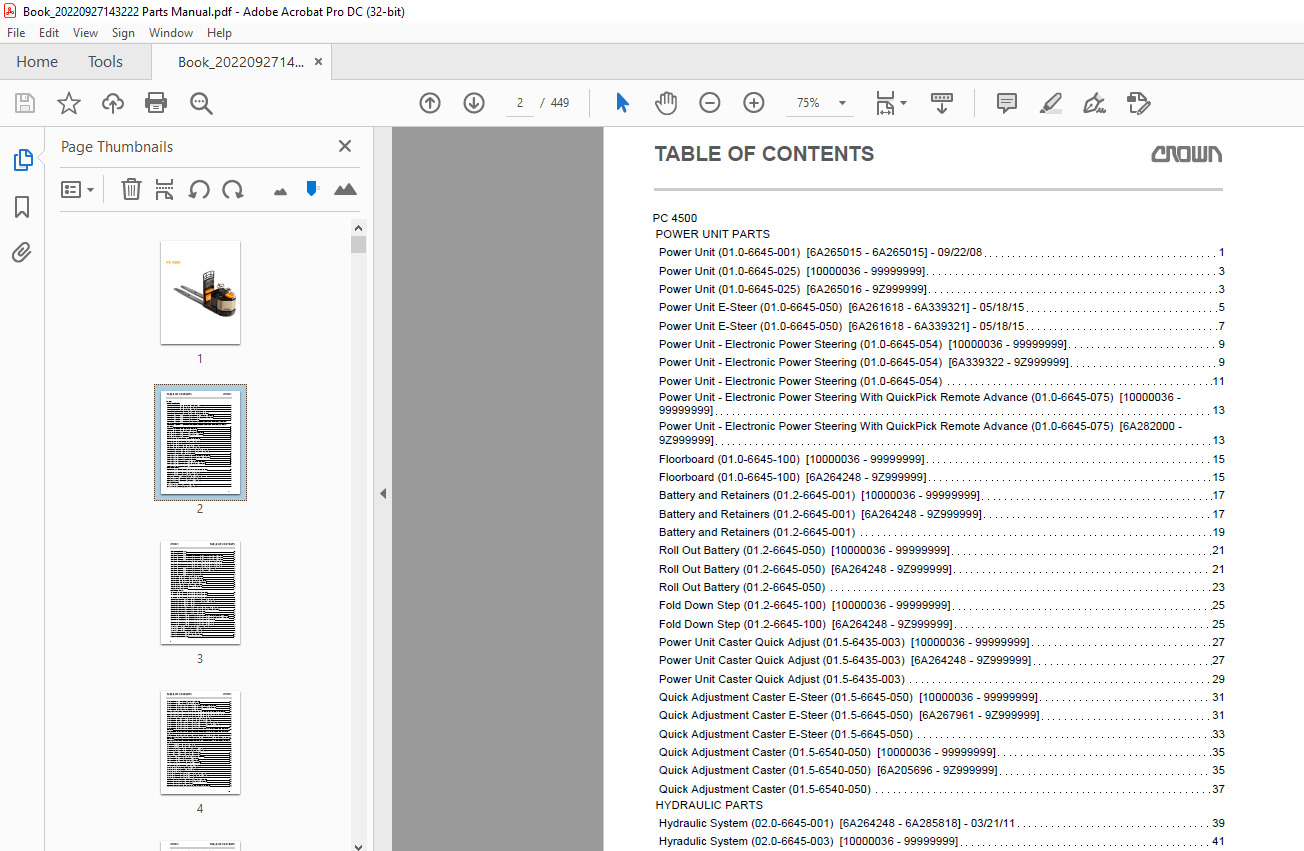Screen dimensions: 1304x851
Task: Click the insert pages thumbnail icon
Action: [165, 189]
